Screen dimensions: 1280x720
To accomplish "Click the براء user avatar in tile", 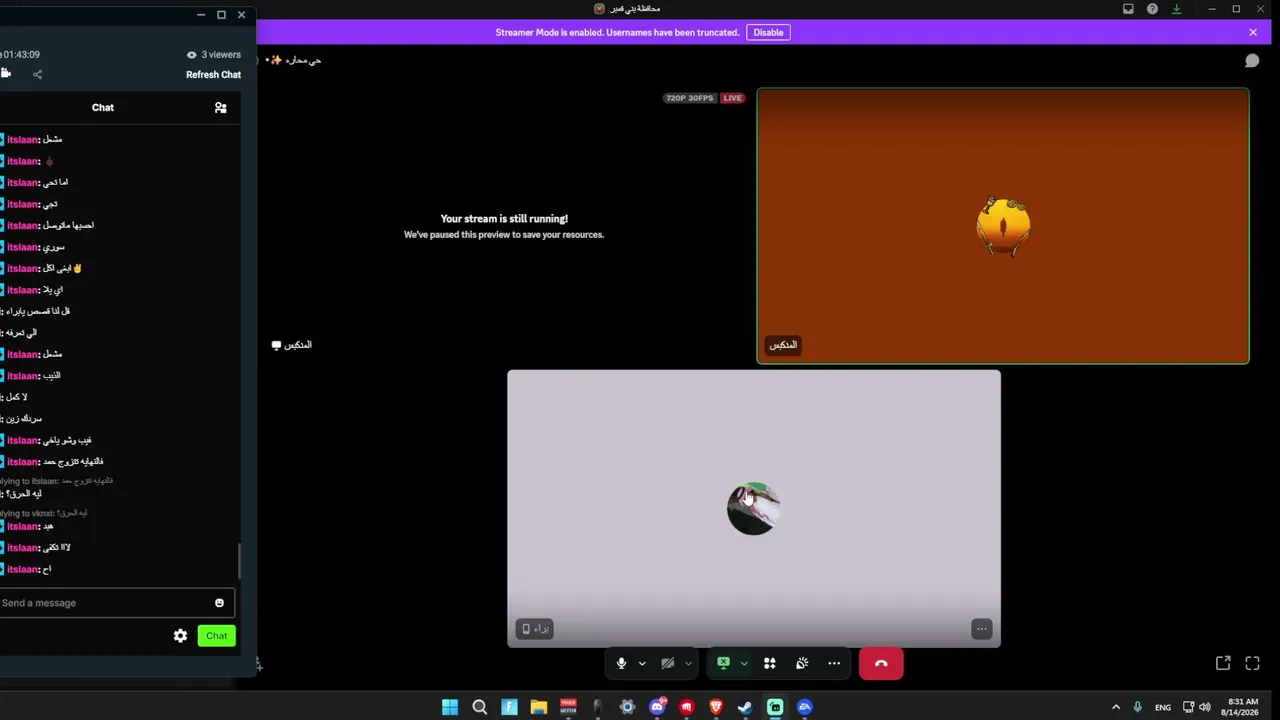I will [x=753, y=509].
